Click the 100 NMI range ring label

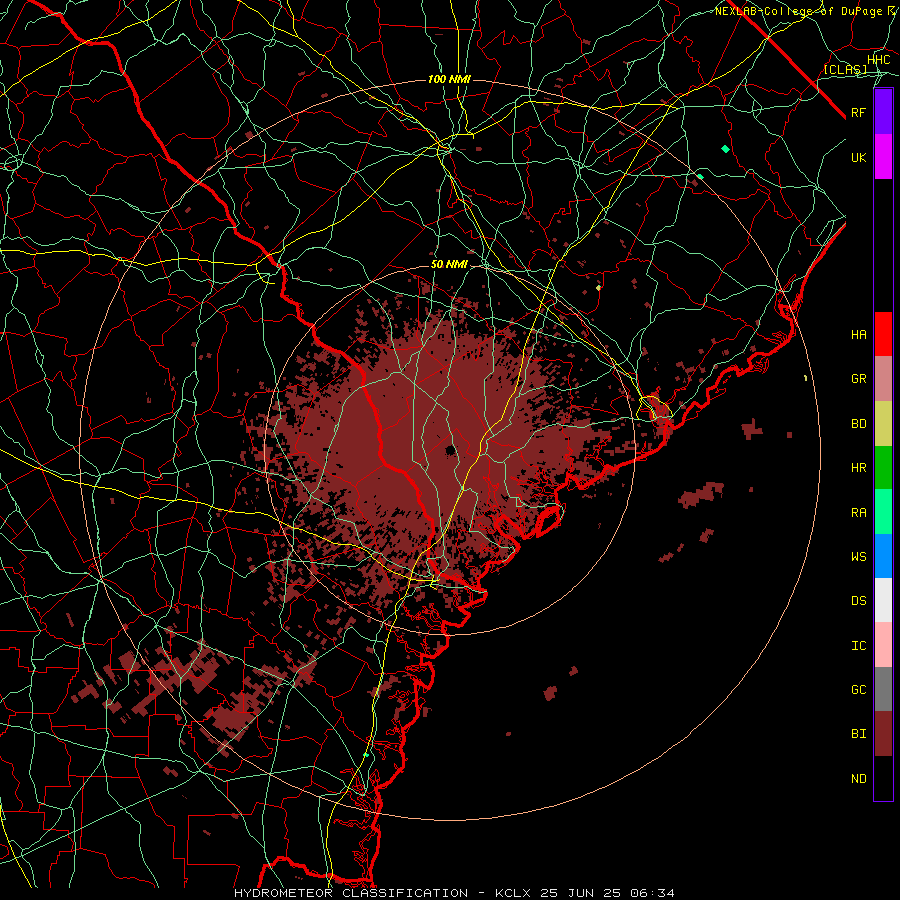click(449, 79)
